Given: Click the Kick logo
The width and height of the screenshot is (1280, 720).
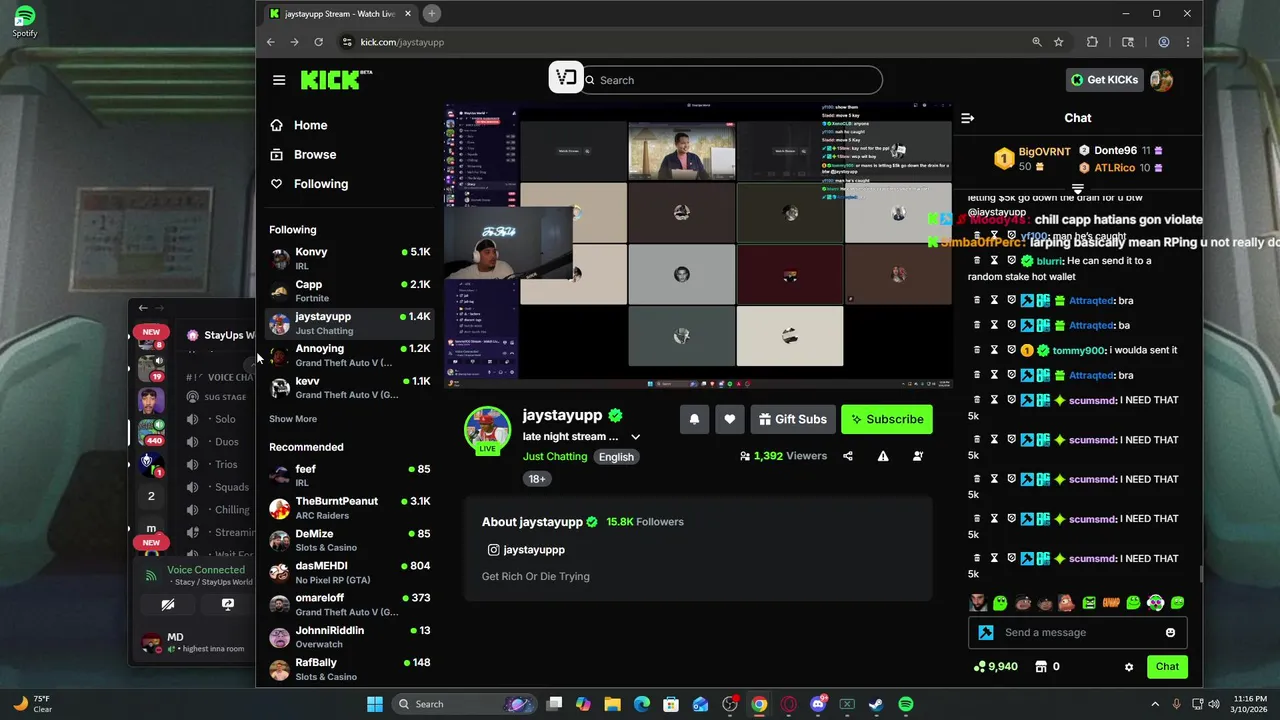Looking at the screenshot, I should [x=336, y=80].
